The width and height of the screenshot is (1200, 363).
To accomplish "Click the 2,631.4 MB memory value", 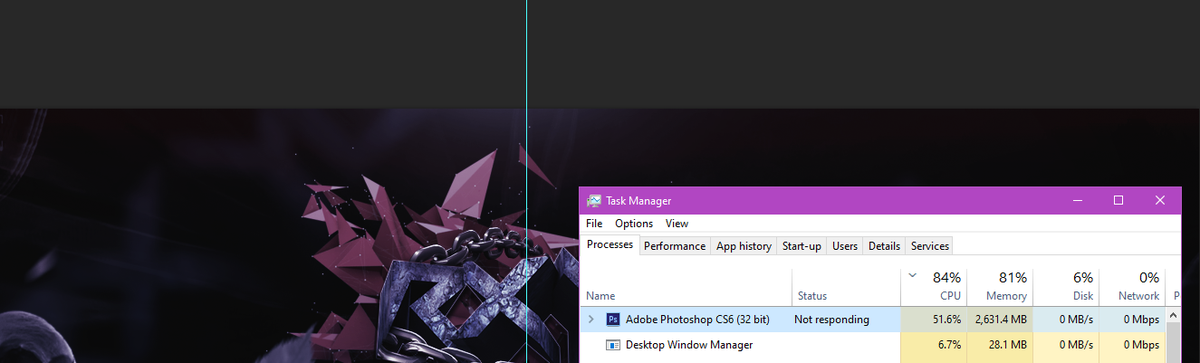I will (1001, 320).
